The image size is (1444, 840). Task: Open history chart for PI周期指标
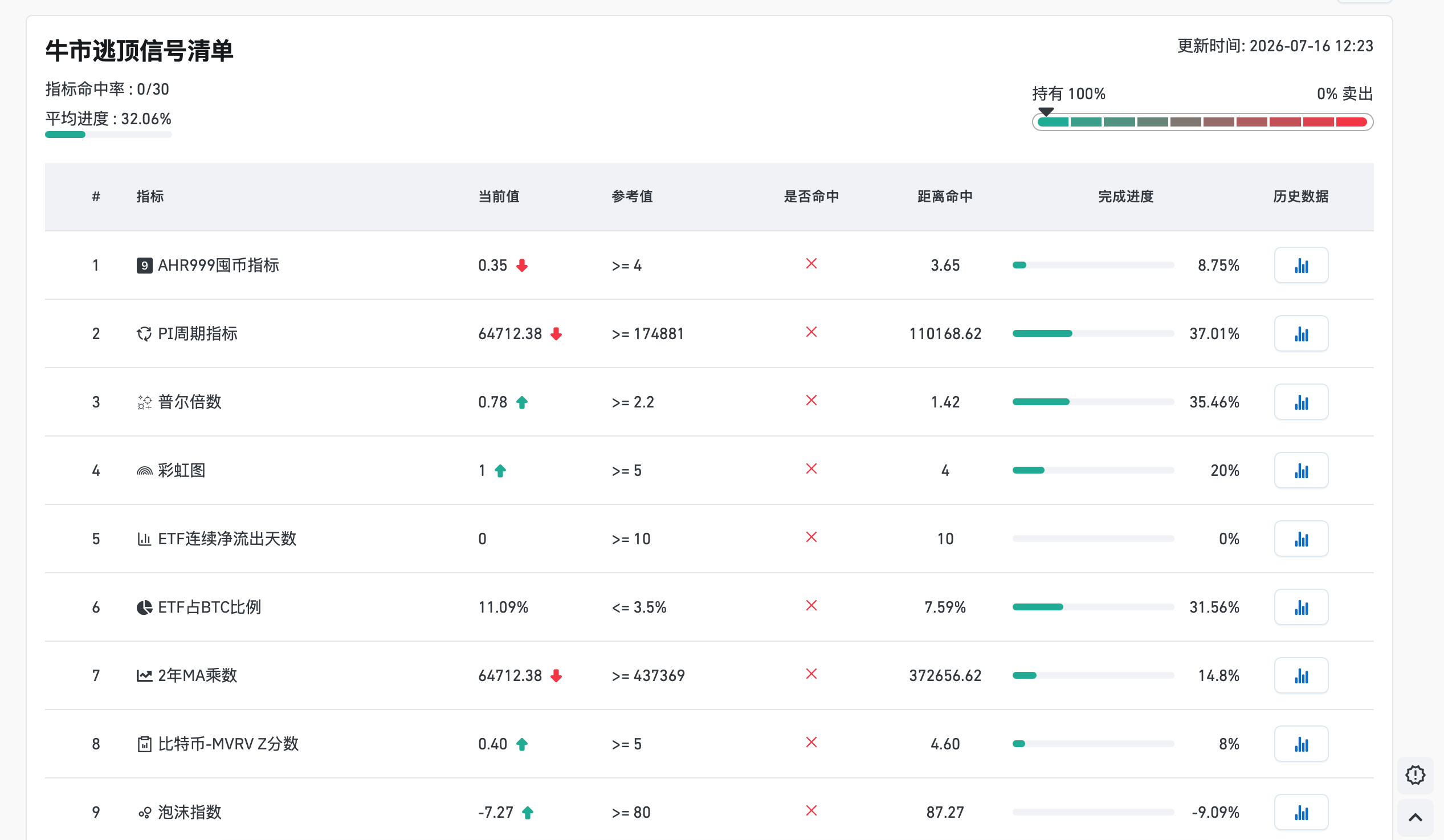tap(1301, 333)
